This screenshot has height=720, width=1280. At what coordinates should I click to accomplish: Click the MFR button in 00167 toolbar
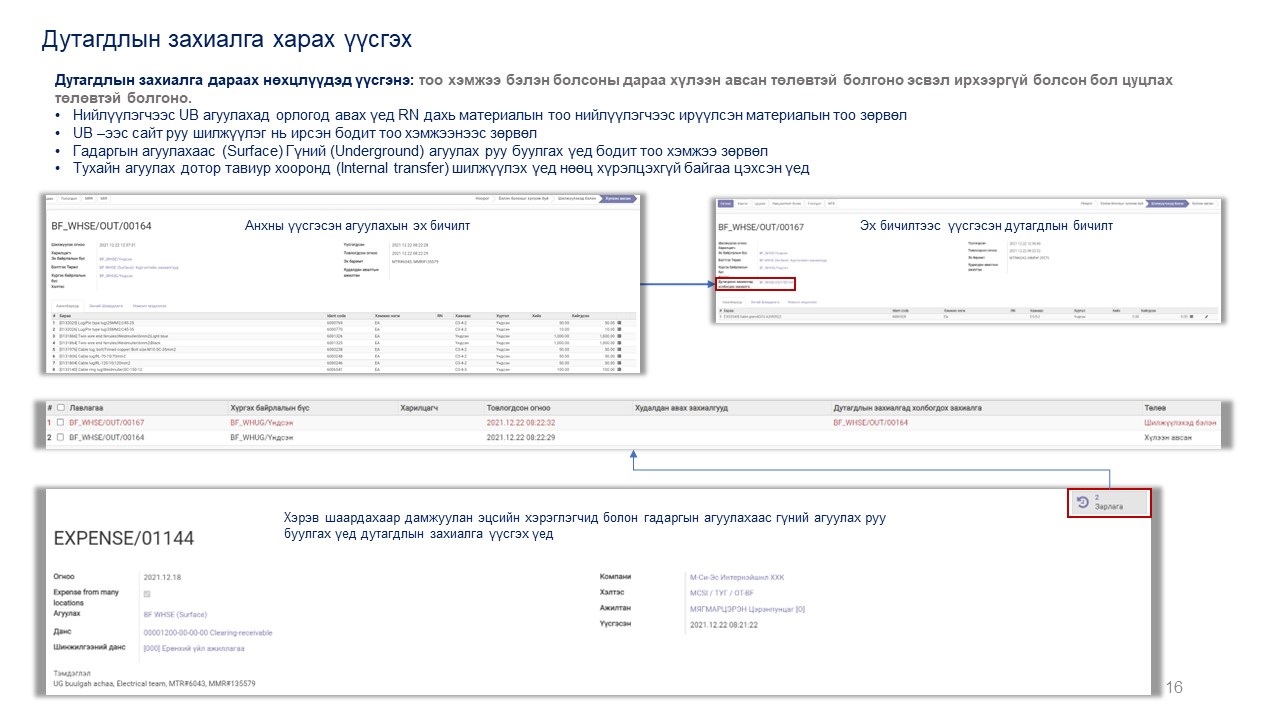click(x=831, y=203)
